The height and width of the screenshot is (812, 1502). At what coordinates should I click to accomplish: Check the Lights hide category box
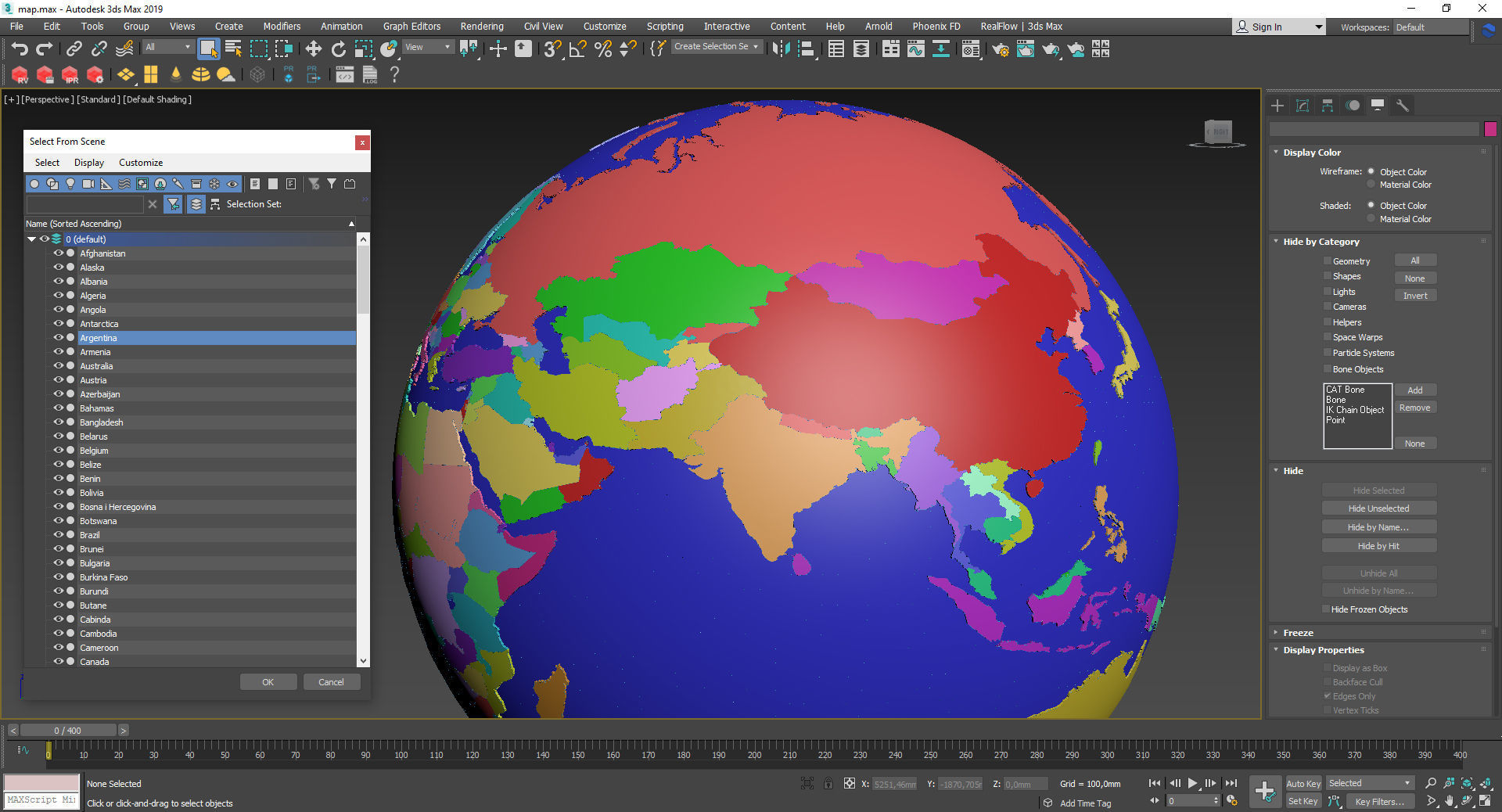pos(1327,291)
